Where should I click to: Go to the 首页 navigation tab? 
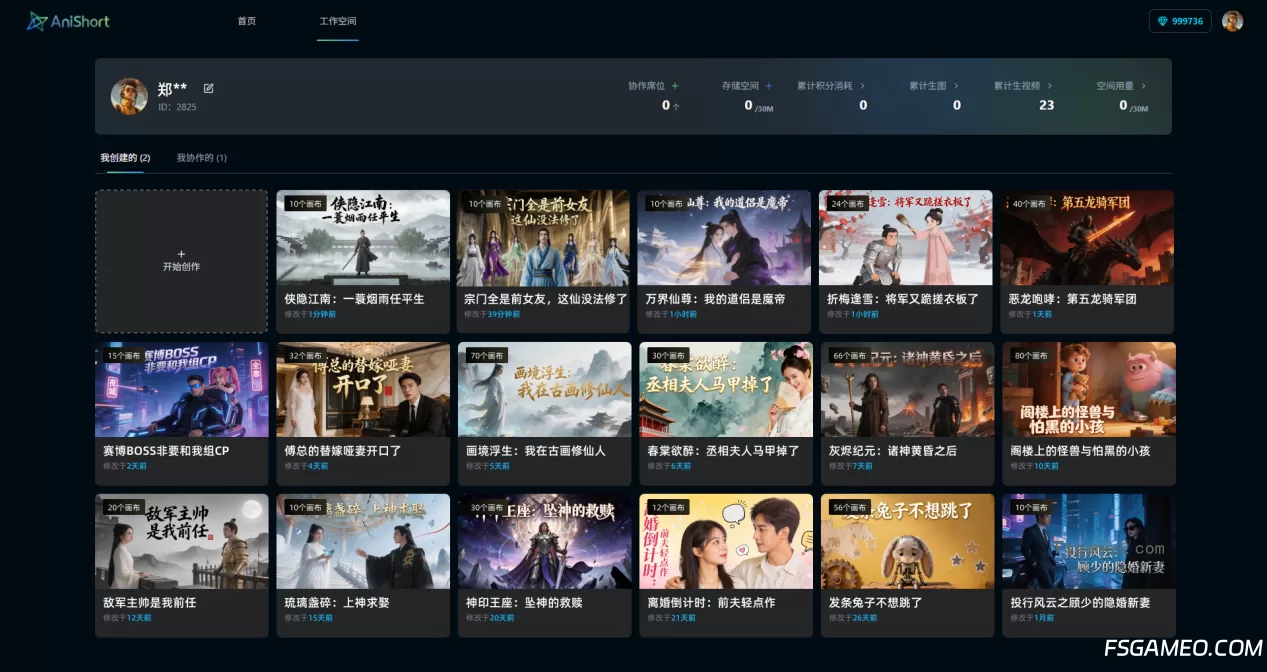(x=246, y=21)
